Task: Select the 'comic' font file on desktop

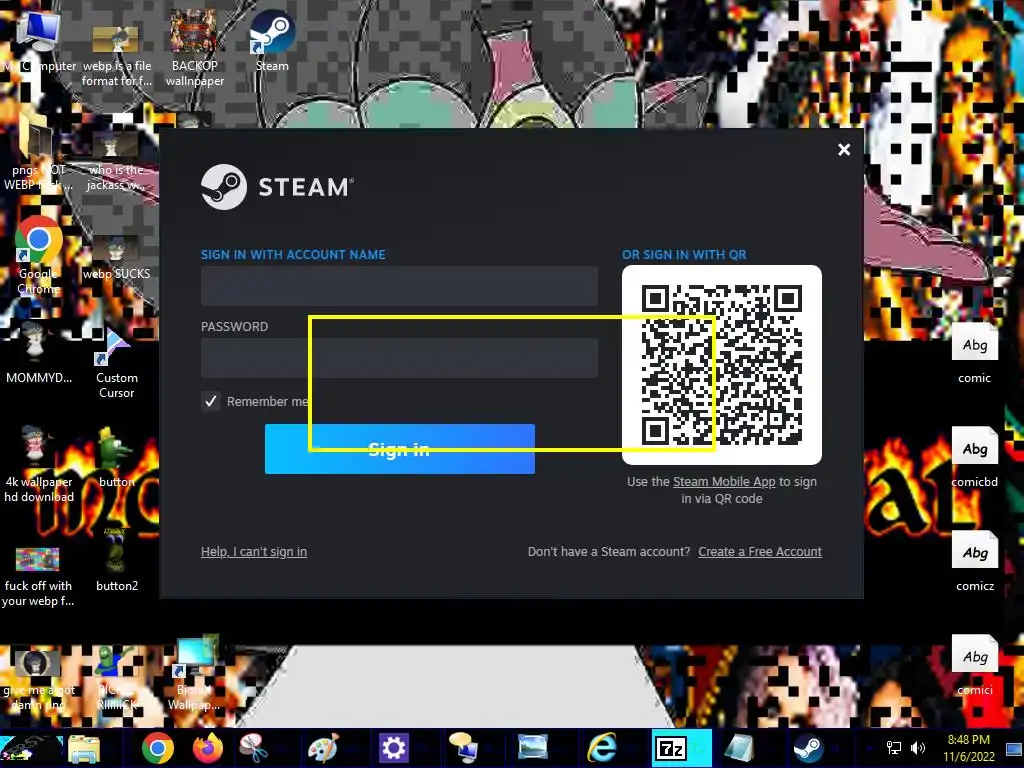Action: coord(974,353)
